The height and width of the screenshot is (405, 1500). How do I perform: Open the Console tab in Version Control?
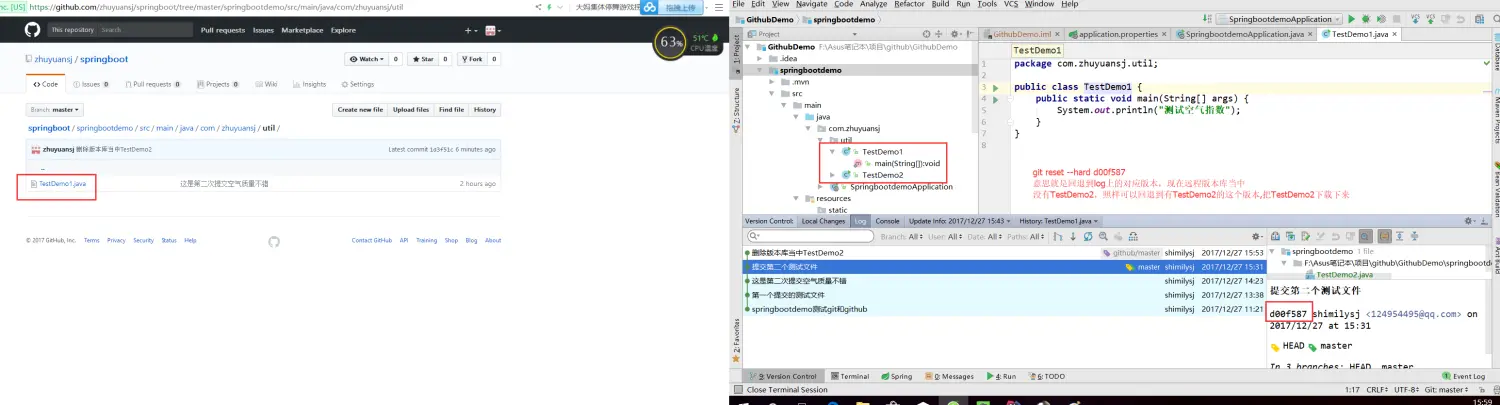click(887, 221)
